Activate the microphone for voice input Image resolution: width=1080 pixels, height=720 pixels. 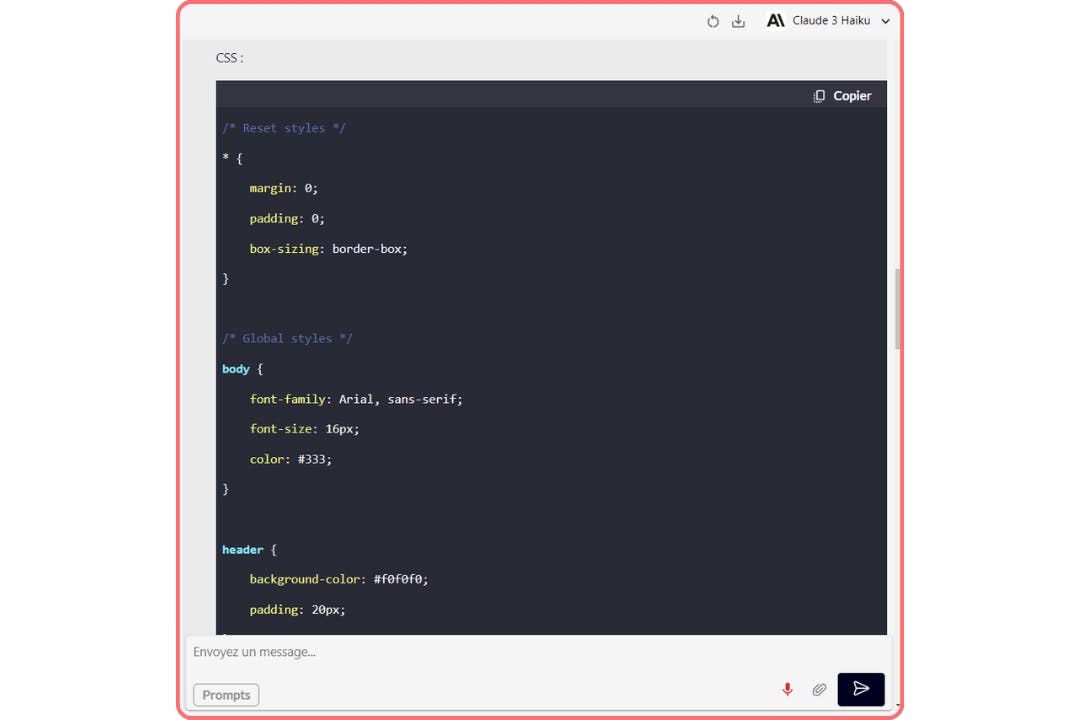pyautogui.click(x=787, y=689)
